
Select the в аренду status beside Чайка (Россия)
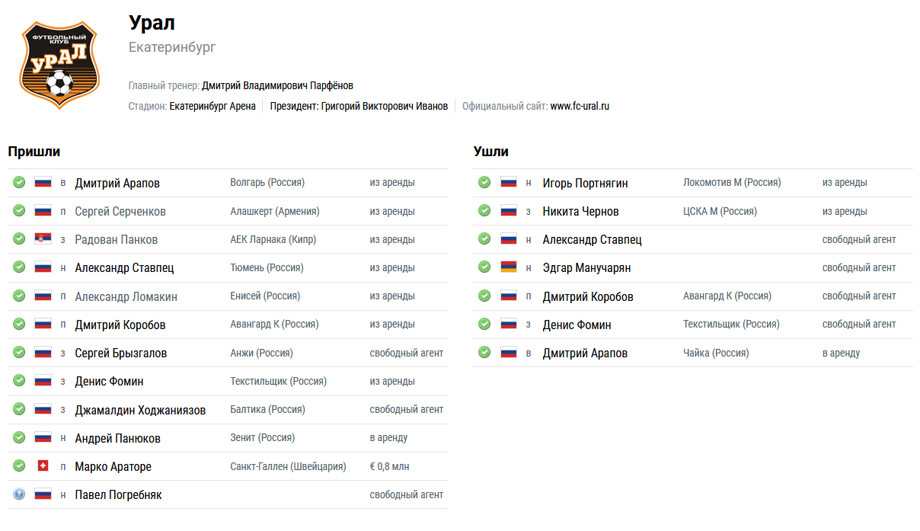point(841,353)
